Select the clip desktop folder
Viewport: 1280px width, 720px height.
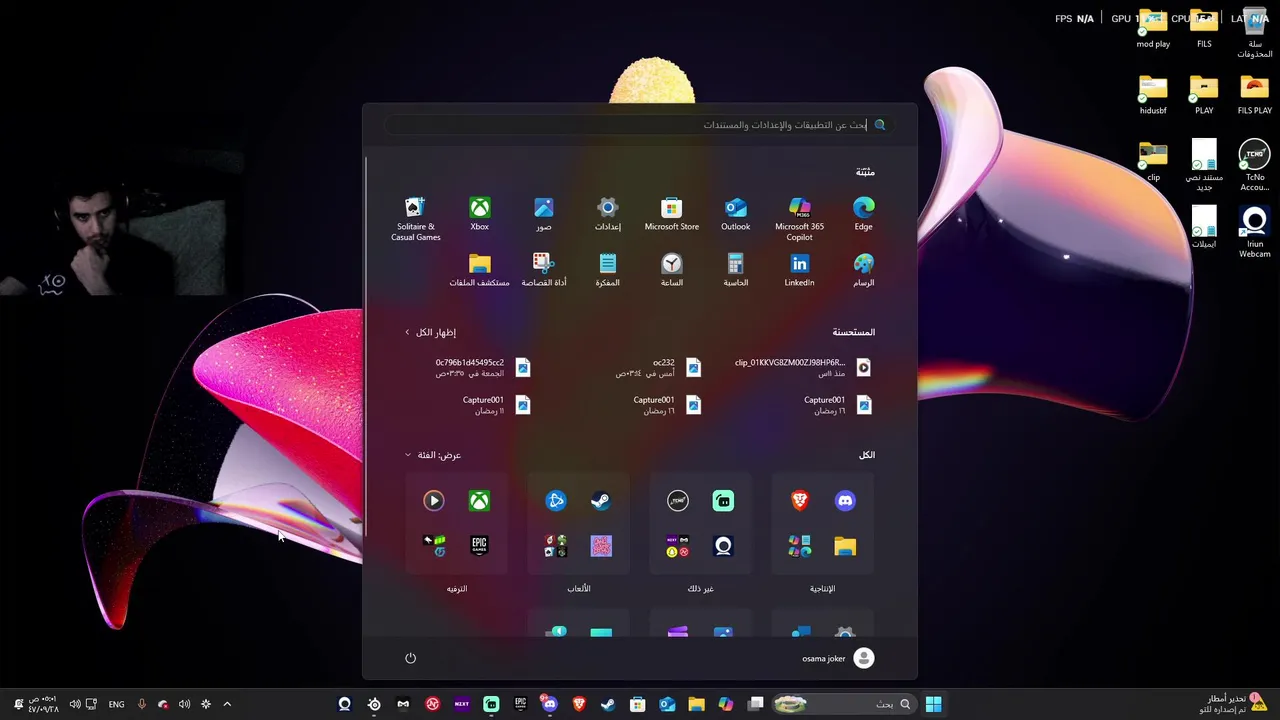1153,162
